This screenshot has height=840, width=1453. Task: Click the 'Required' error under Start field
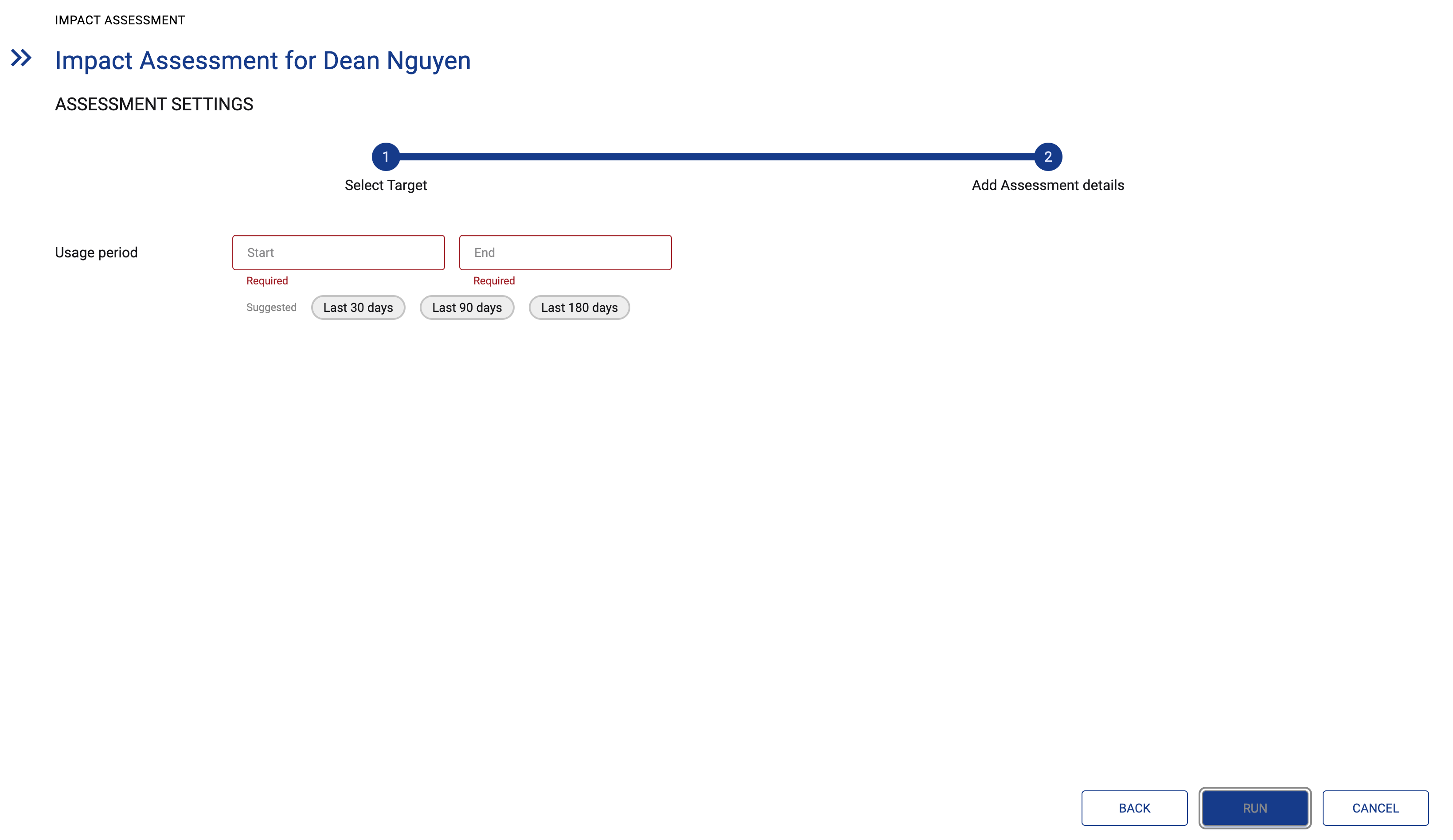pyautogui.click(x=267, y=280)
